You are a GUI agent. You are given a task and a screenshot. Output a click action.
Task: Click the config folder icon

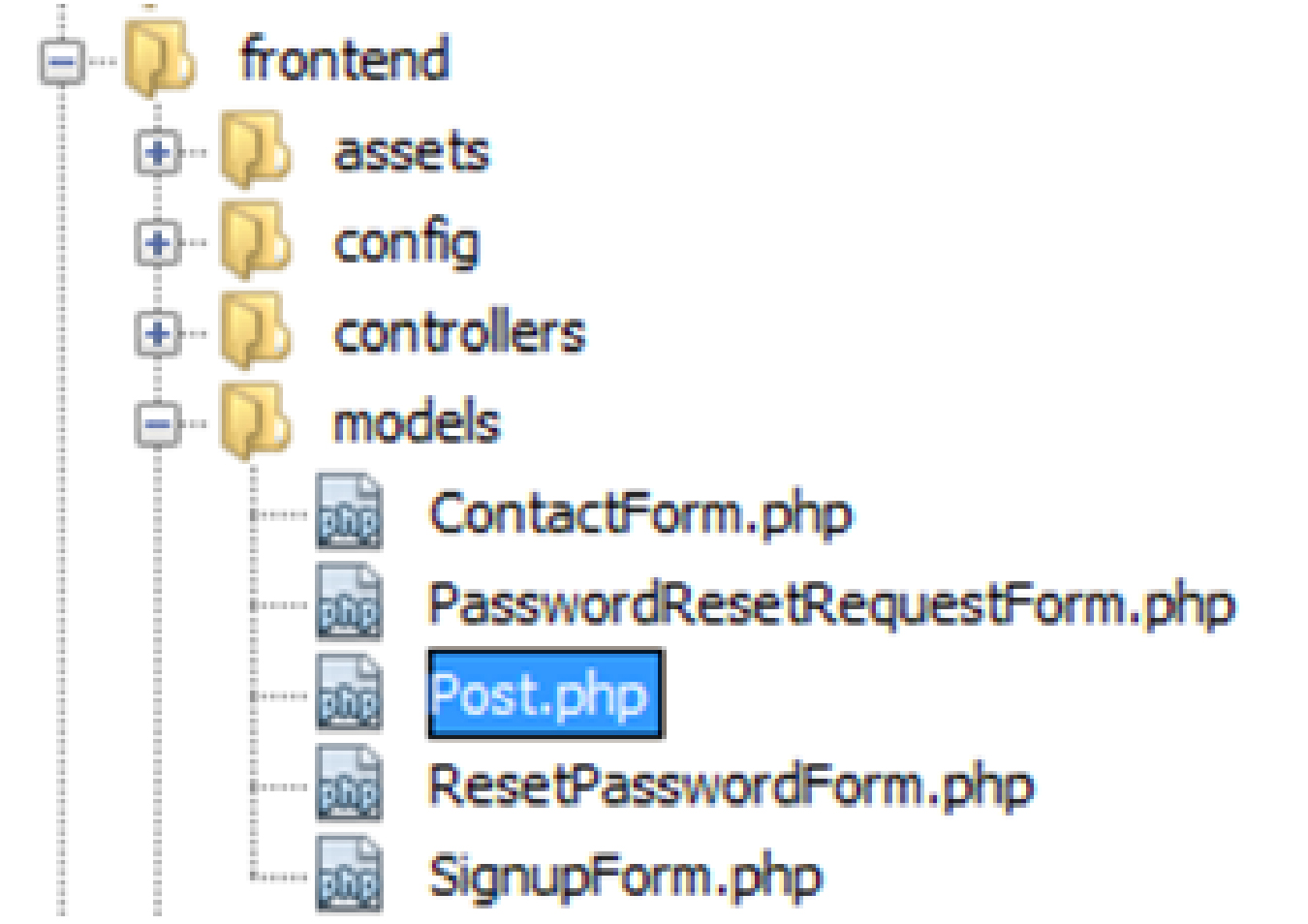click(x=255, y=239)
